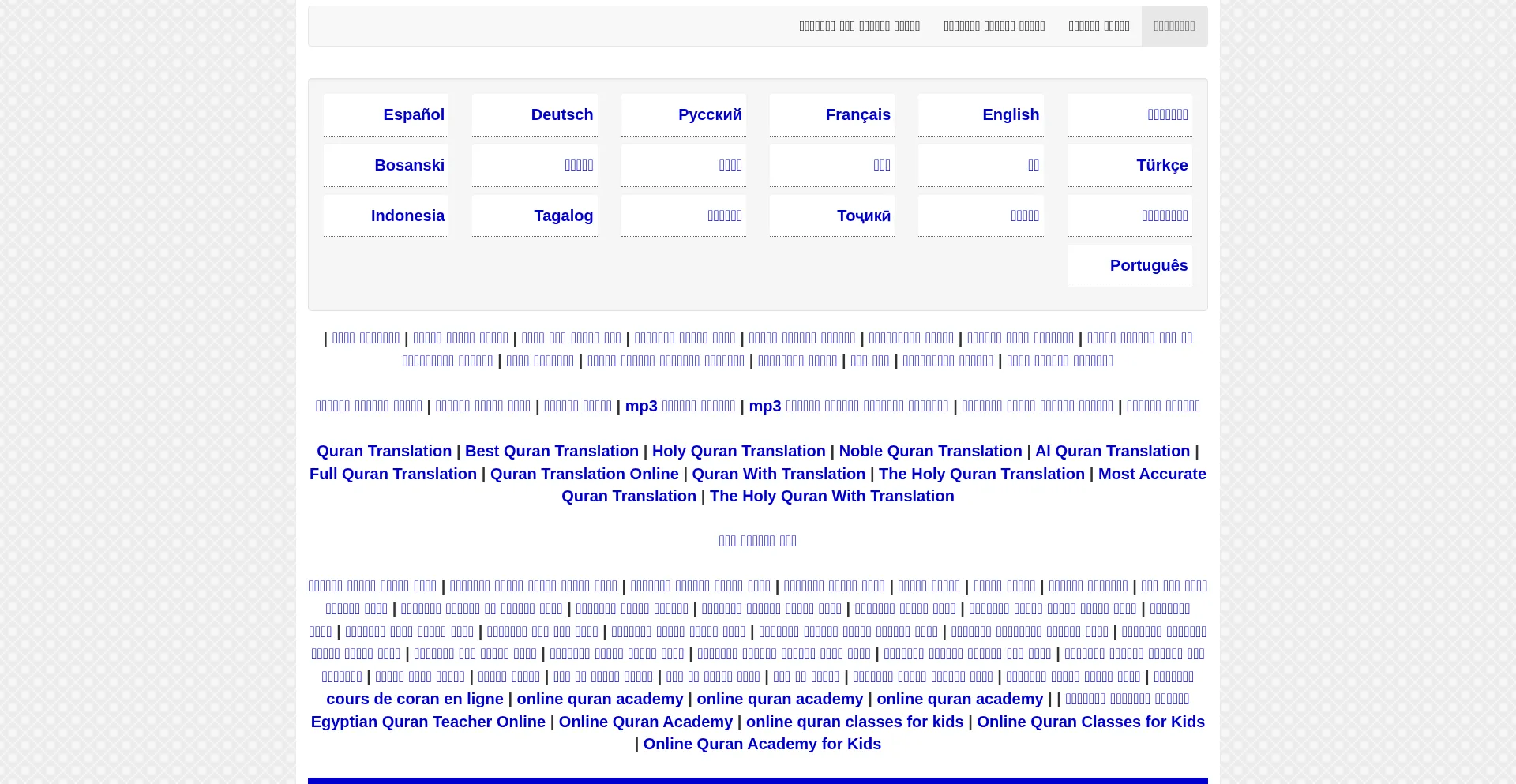Select the Português language option
This screenshot has width=1516, height=784.
(x=1148, y=265)
